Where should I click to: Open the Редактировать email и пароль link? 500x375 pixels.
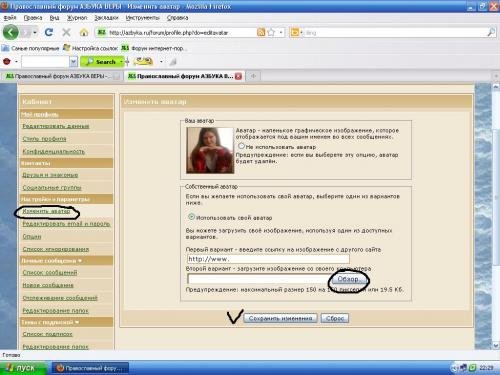point(66,224)
